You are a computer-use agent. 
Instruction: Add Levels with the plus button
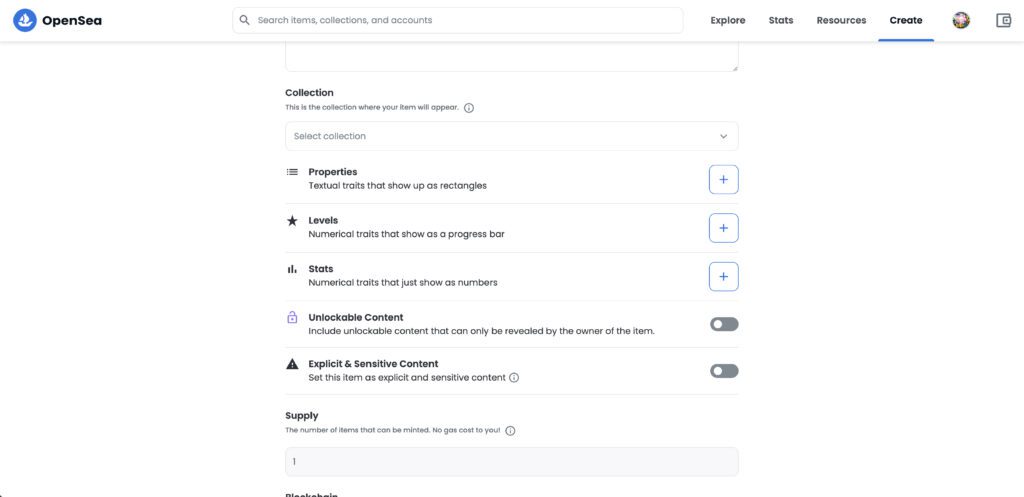click(x=723, y=228)
